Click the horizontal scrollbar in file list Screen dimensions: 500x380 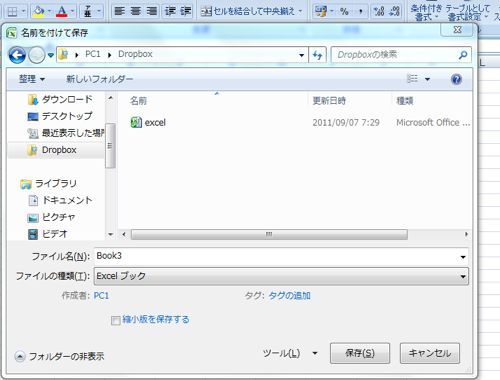click(x=269, y=234)
